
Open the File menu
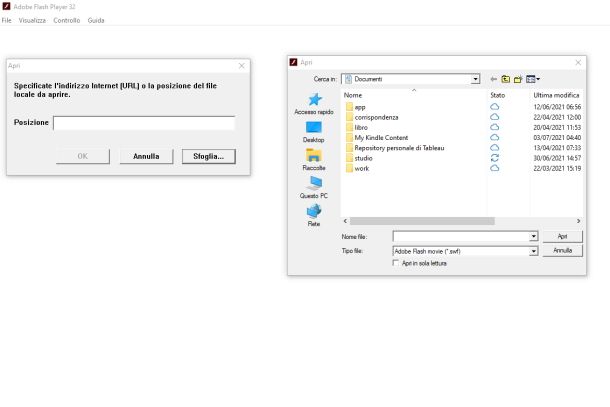(x=7, y=20)
